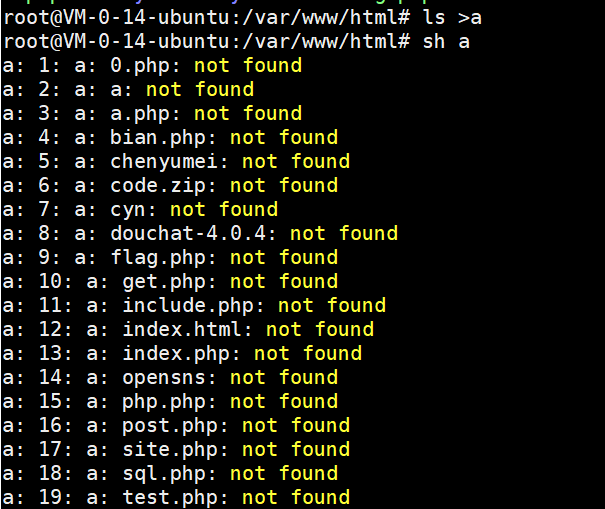The height and width of the screenshot is (509, 605).
Task: Click the site.php text
Action: point(170,450)
